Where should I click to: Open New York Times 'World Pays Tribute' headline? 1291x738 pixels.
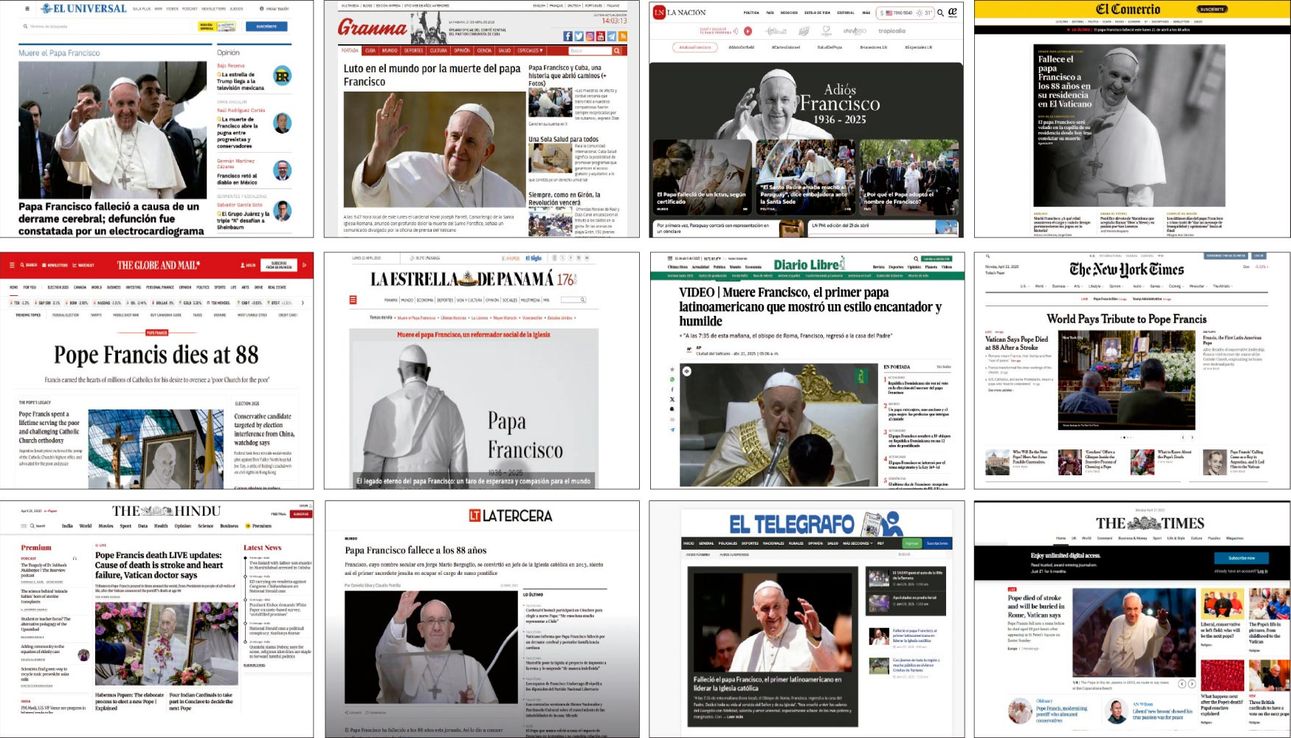point(1127,319)
